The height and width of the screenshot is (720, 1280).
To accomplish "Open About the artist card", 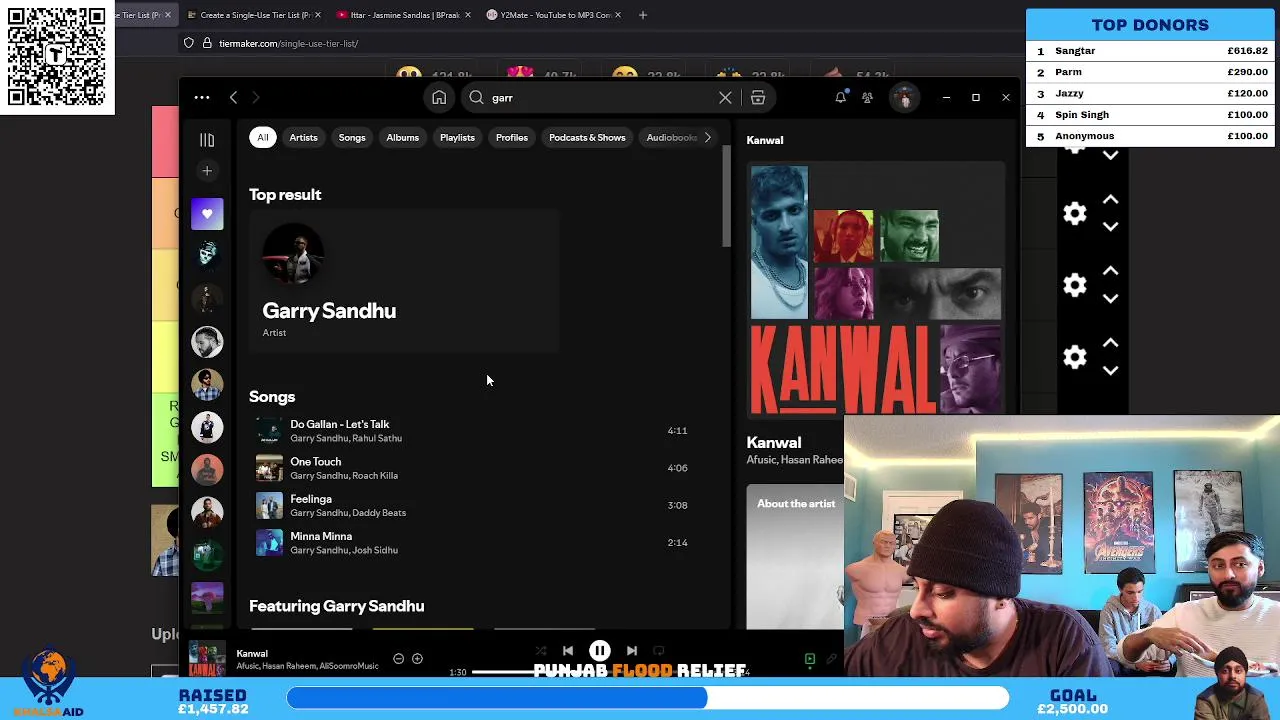I will (x=795, y=557).
